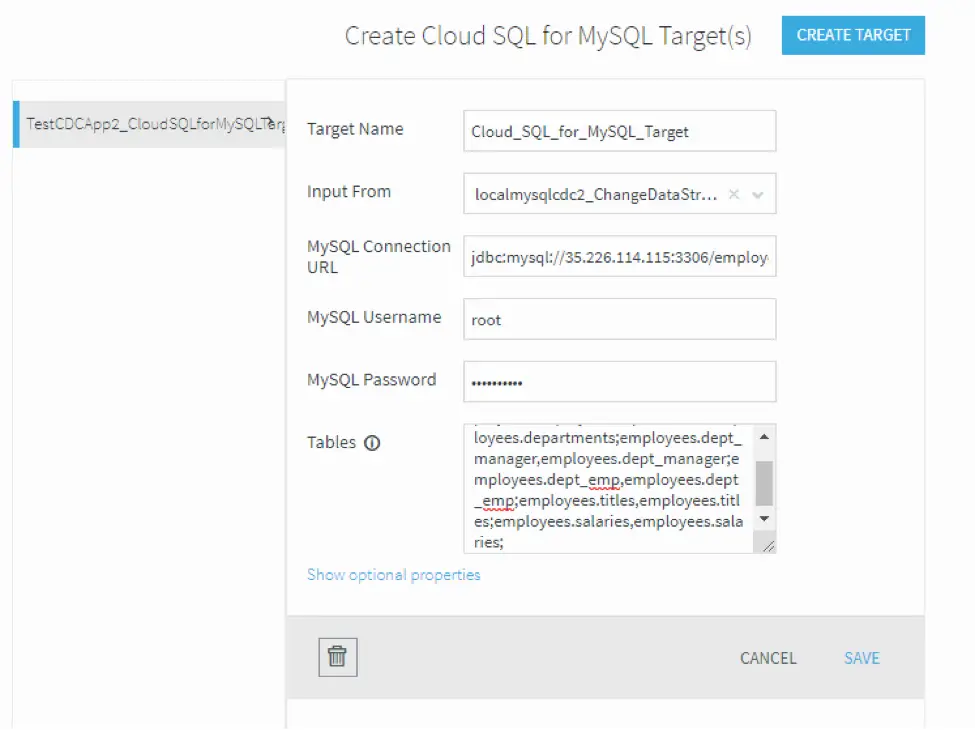Focus the MySQL Username field containing root
The width and height of the screenshot is (975, 730).
coord(619,320)
